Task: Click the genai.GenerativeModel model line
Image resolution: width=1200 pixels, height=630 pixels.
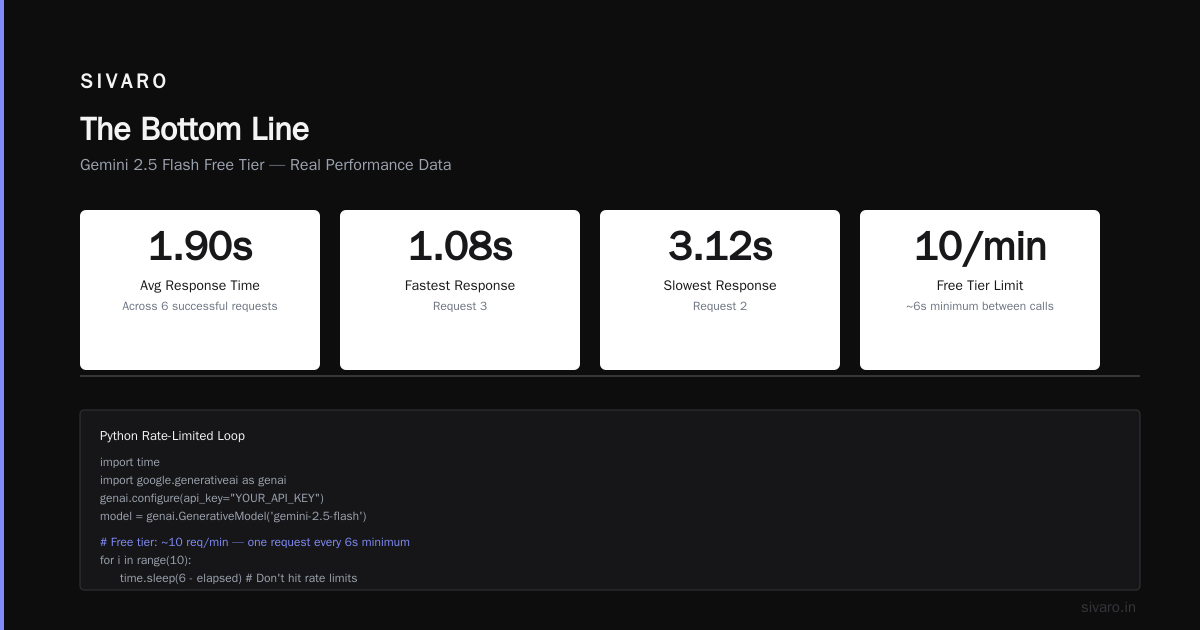Action: pyautogui.click(x=233, y=516)
